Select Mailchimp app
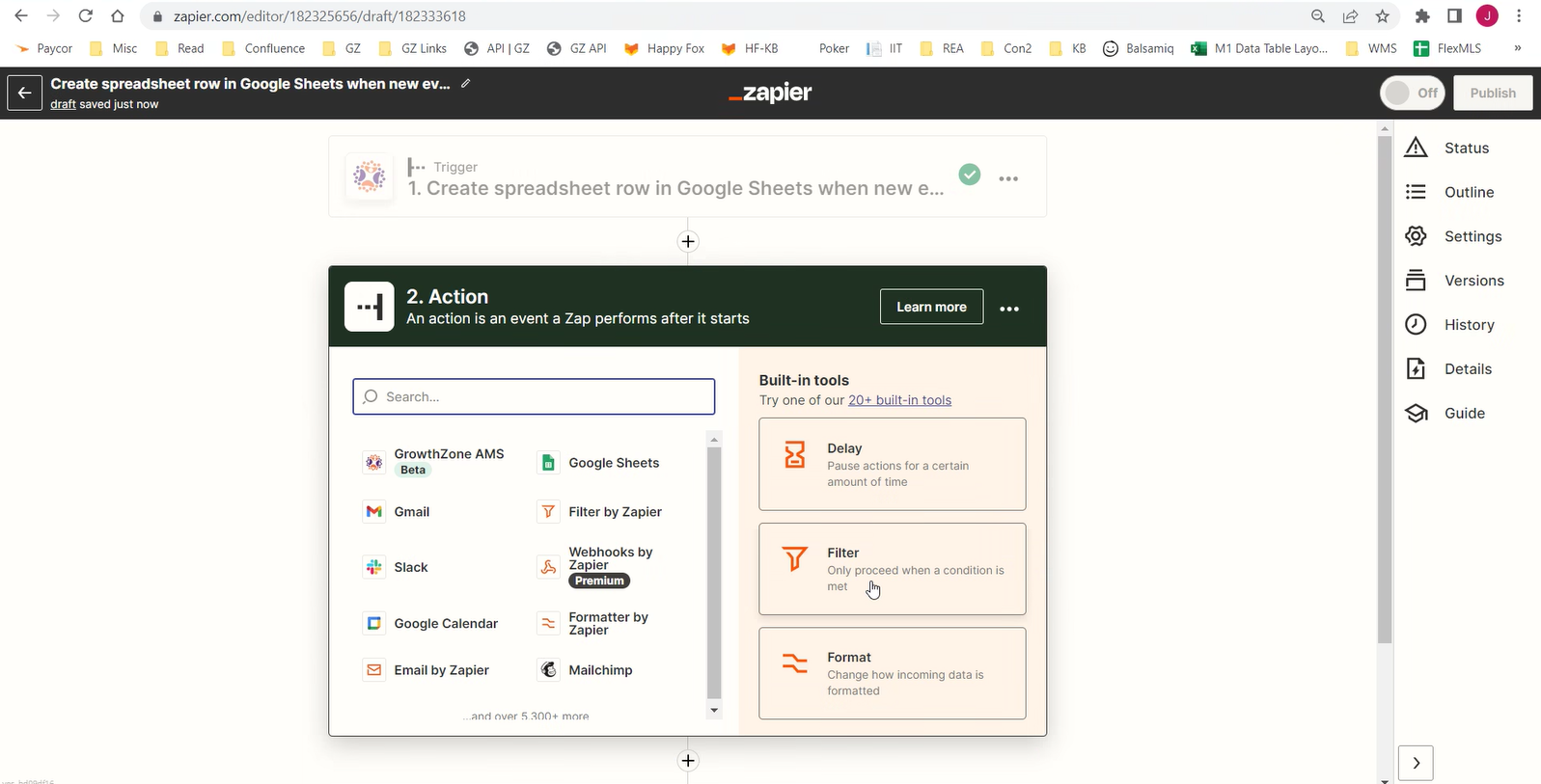 pos(586,670)
